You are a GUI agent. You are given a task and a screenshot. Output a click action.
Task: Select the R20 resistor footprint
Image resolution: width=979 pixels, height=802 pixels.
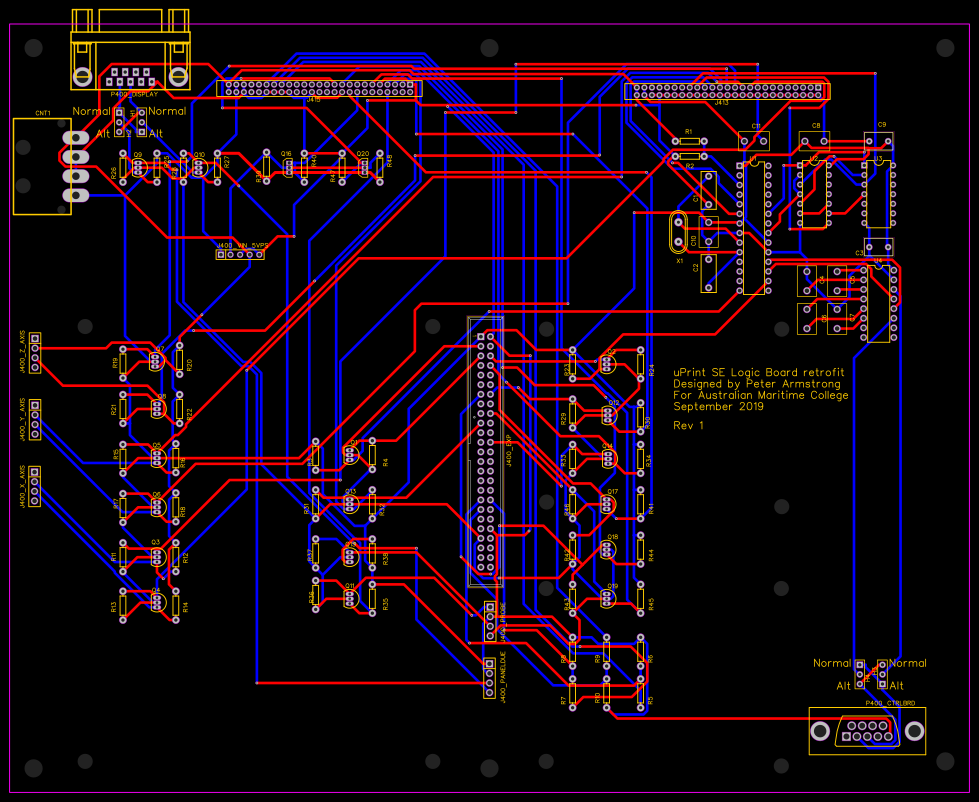[x=180, y=359]
